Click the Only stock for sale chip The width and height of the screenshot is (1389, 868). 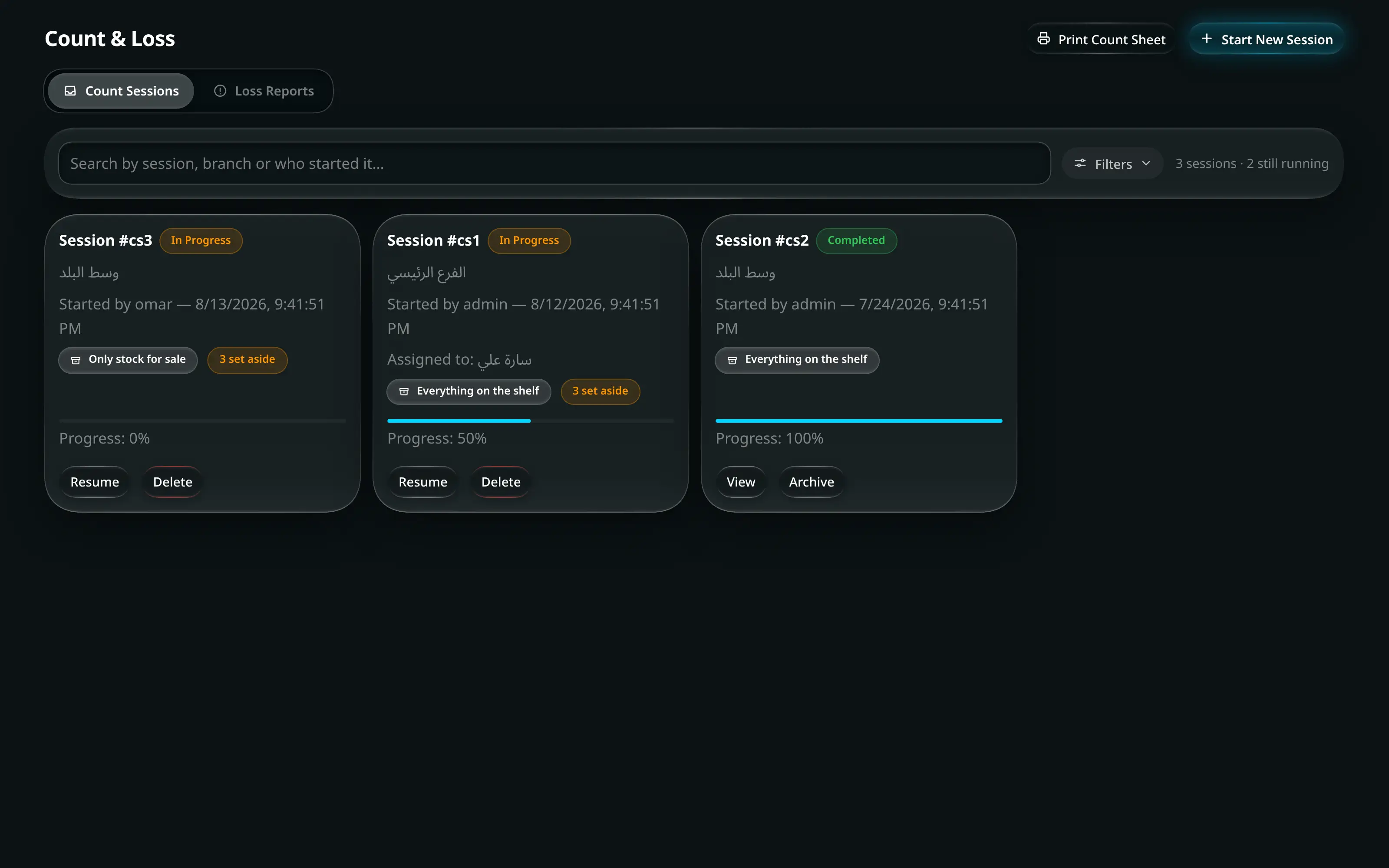pyautogui.click(x=128, y=360)
